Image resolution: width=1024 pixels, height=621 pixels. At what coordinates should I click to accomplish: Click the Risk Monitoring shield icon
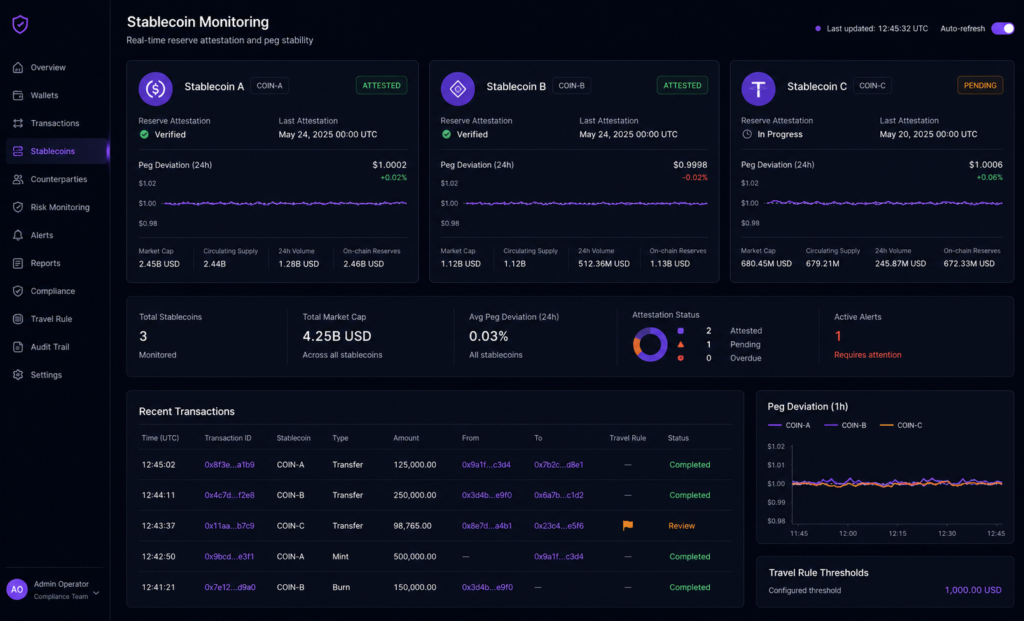(x=18, y=207)
